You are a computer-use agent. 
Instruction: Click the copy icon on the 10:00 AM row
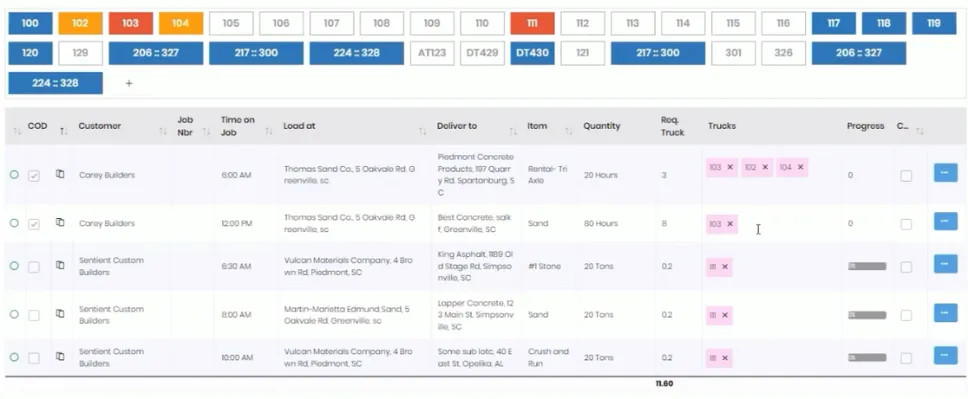pos(60,356)
